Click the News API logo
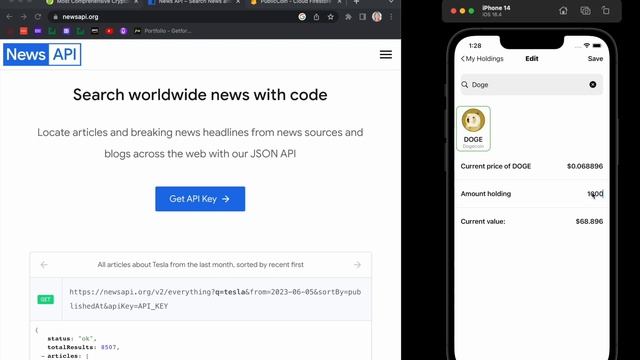Screen dimensions: 640x360 pos(42,54)
